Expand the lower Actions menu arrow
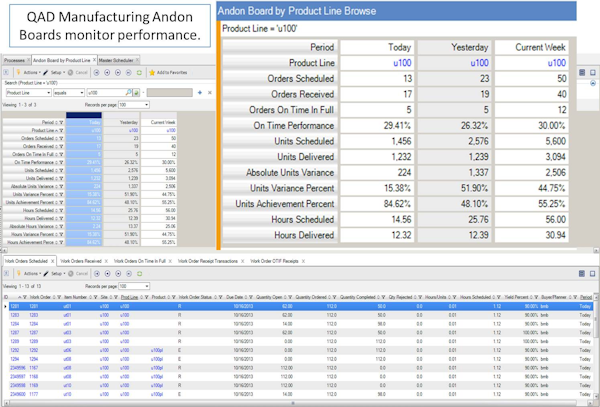Image resolution: width=600 pixels, height=407 pixels. click(x=40, y=274)
